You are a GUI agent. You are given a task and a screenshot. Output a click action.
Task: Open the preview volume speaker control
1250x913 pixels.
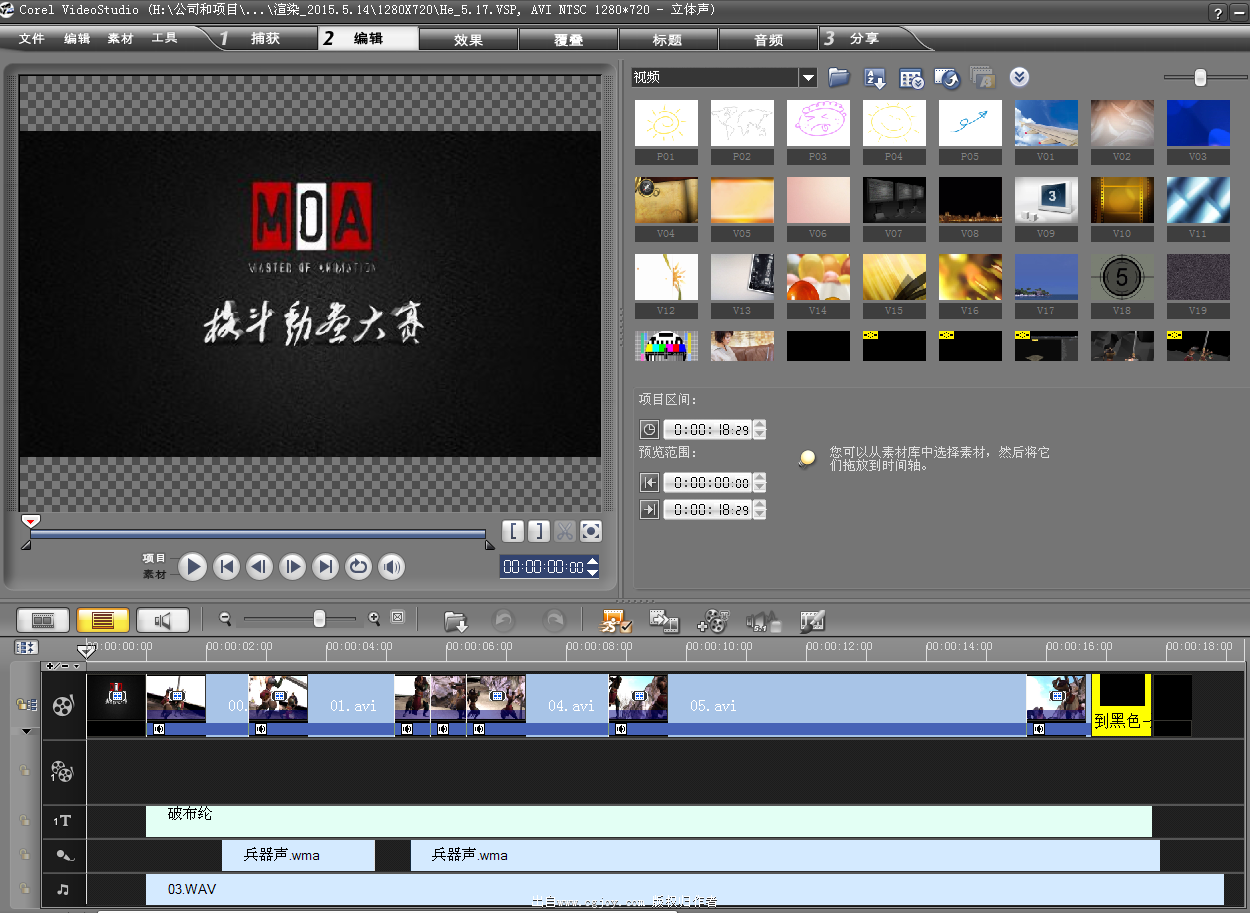coord(392,567)
